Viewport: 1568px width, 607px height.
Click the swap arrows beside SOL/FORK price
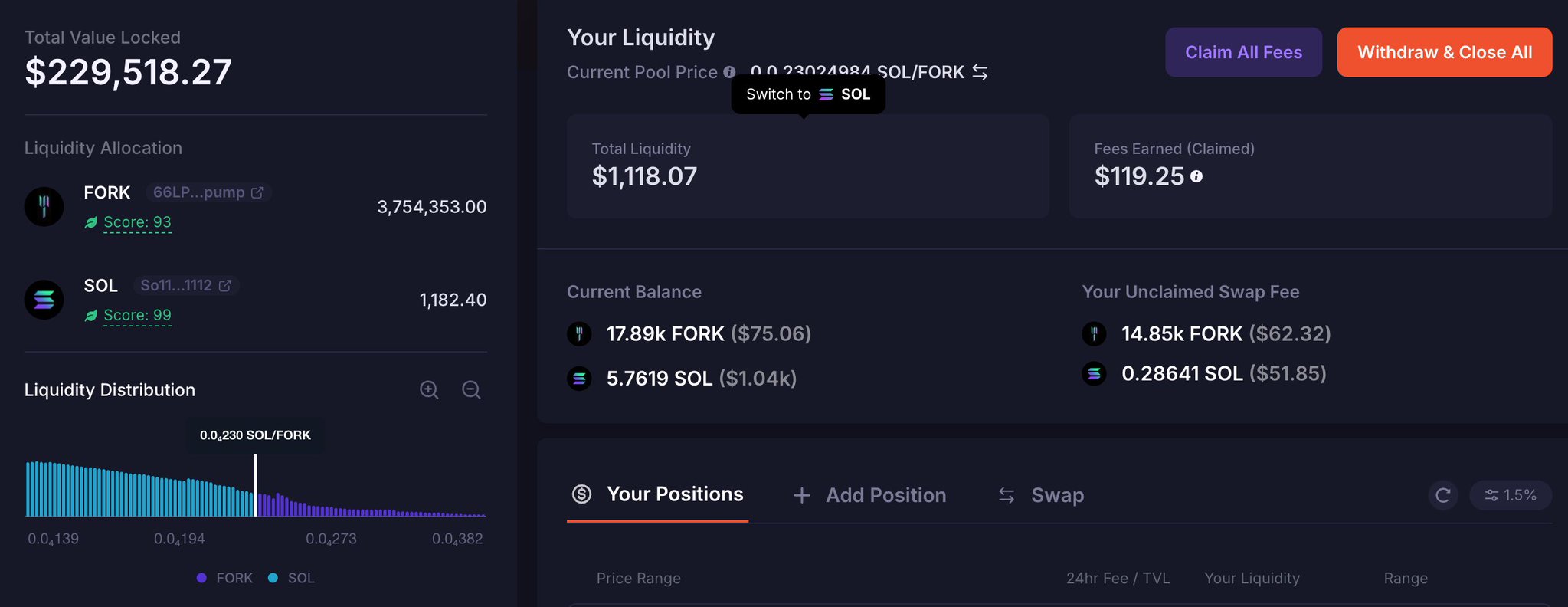(980, 72)
